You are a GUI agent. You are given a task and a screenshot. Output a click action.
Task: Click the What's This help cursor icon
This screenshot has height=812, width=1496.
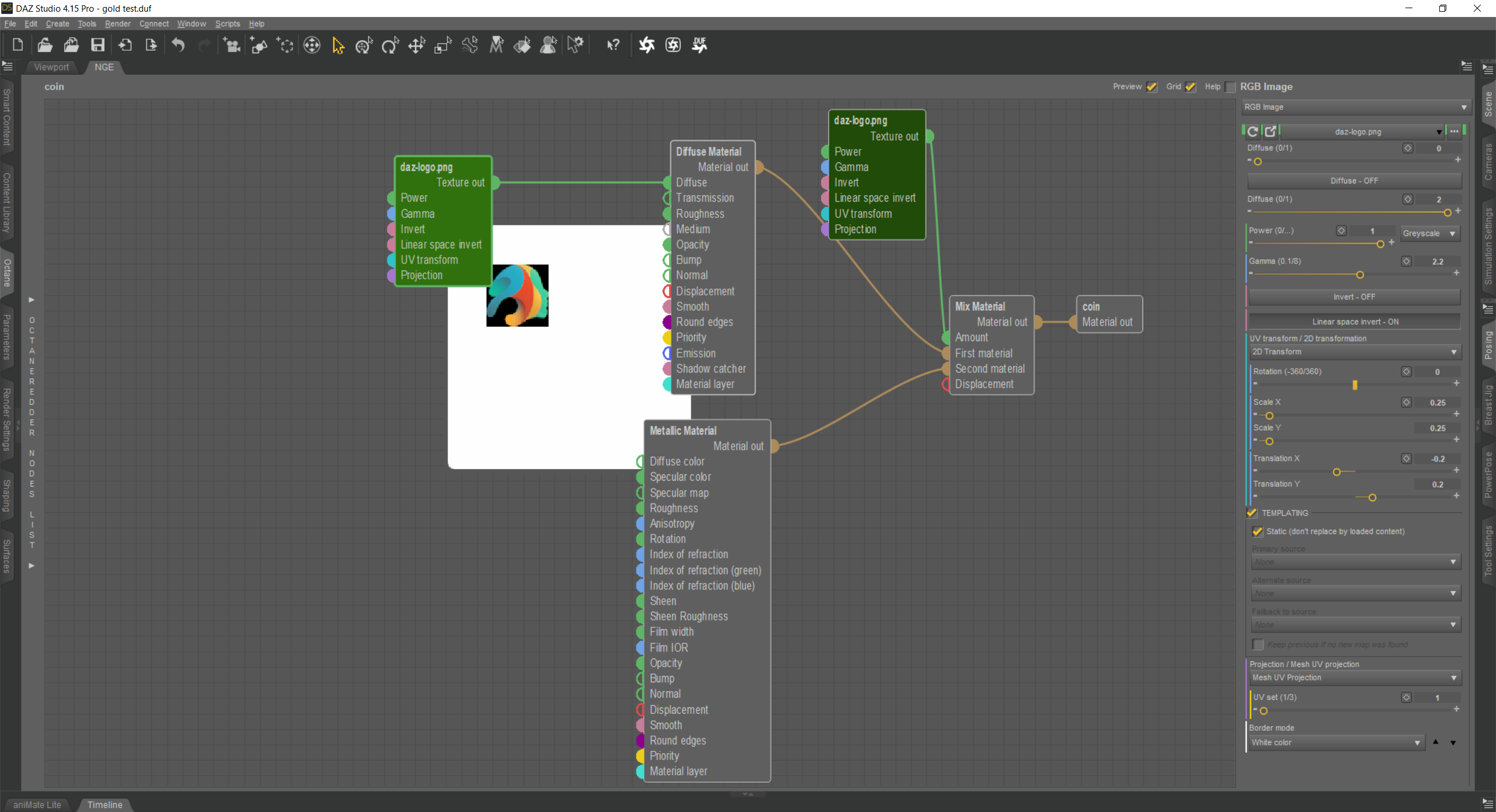pos(613,45)
